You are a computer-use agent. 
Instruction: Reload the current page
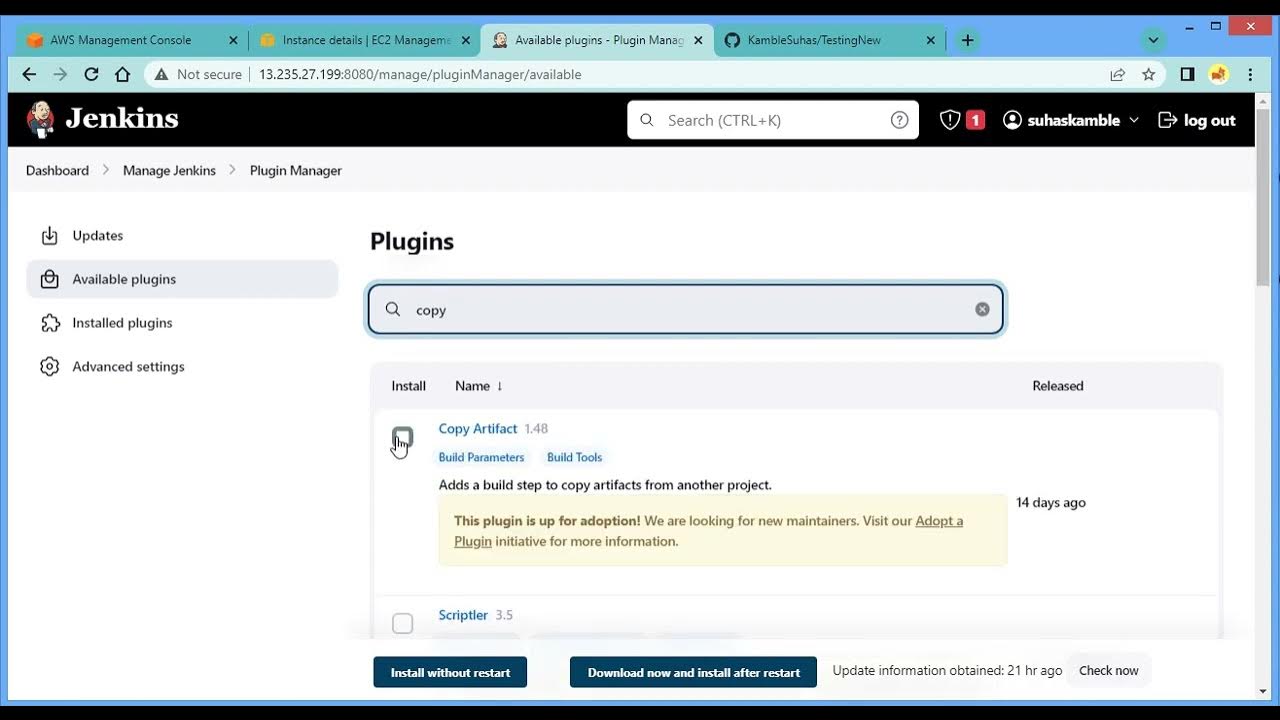tap(91, 74)
